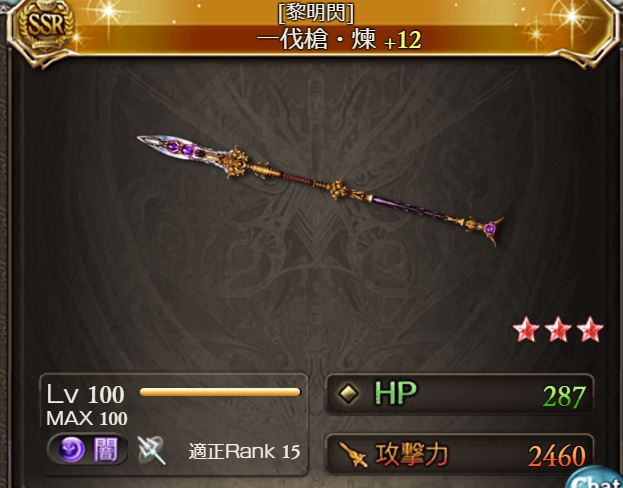This screenshot has height=488, width=623.
Task: Click the HP diamond icon
Action: coord(348,393)
